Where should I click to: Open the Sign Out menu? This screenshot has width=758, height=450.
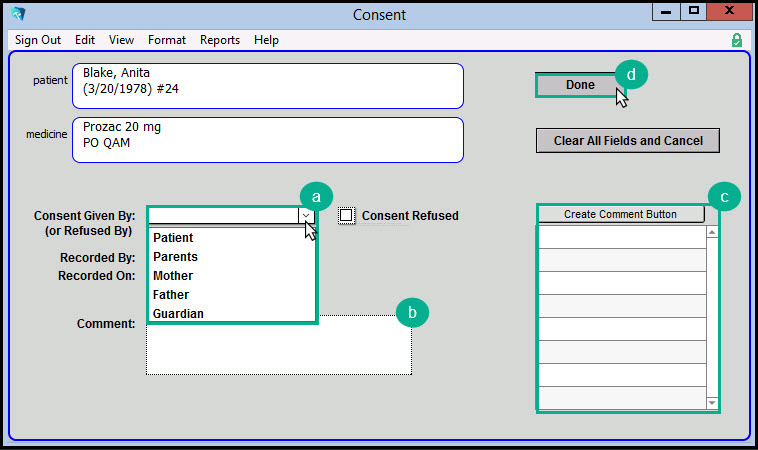[37, 40]
